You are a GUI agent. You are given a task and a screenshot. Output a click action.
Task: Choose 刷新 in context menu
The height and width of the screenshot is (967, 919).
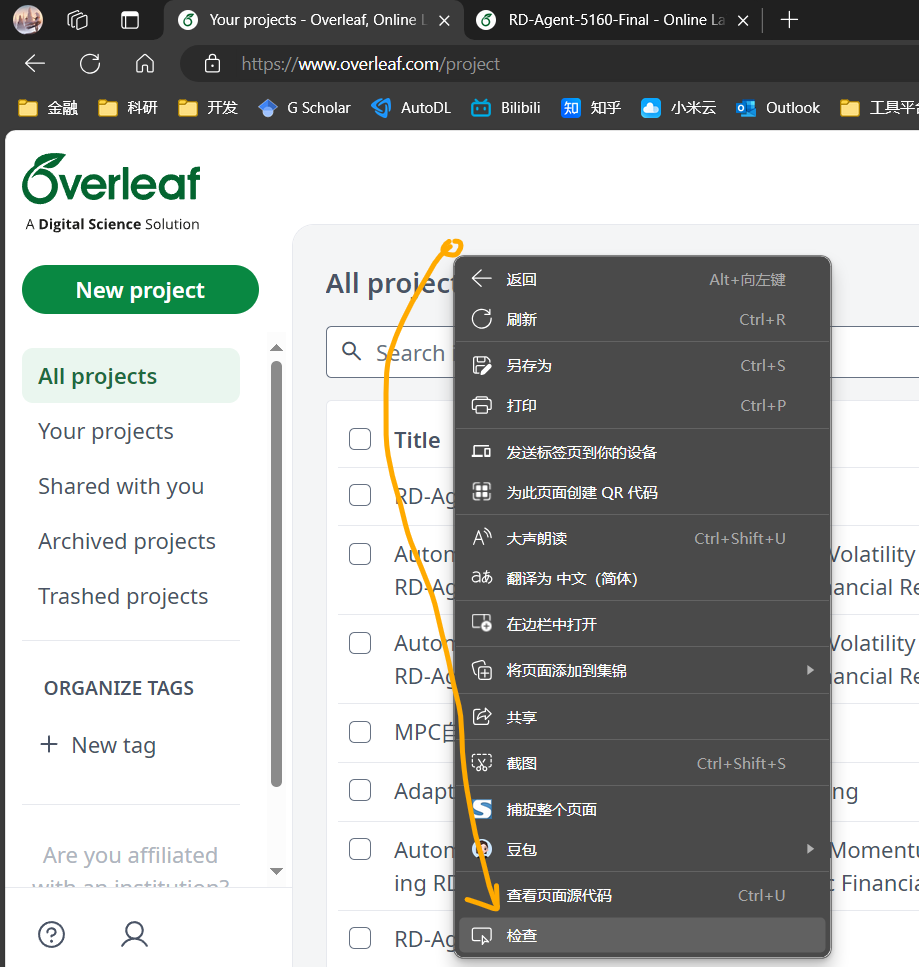[641, 319]
